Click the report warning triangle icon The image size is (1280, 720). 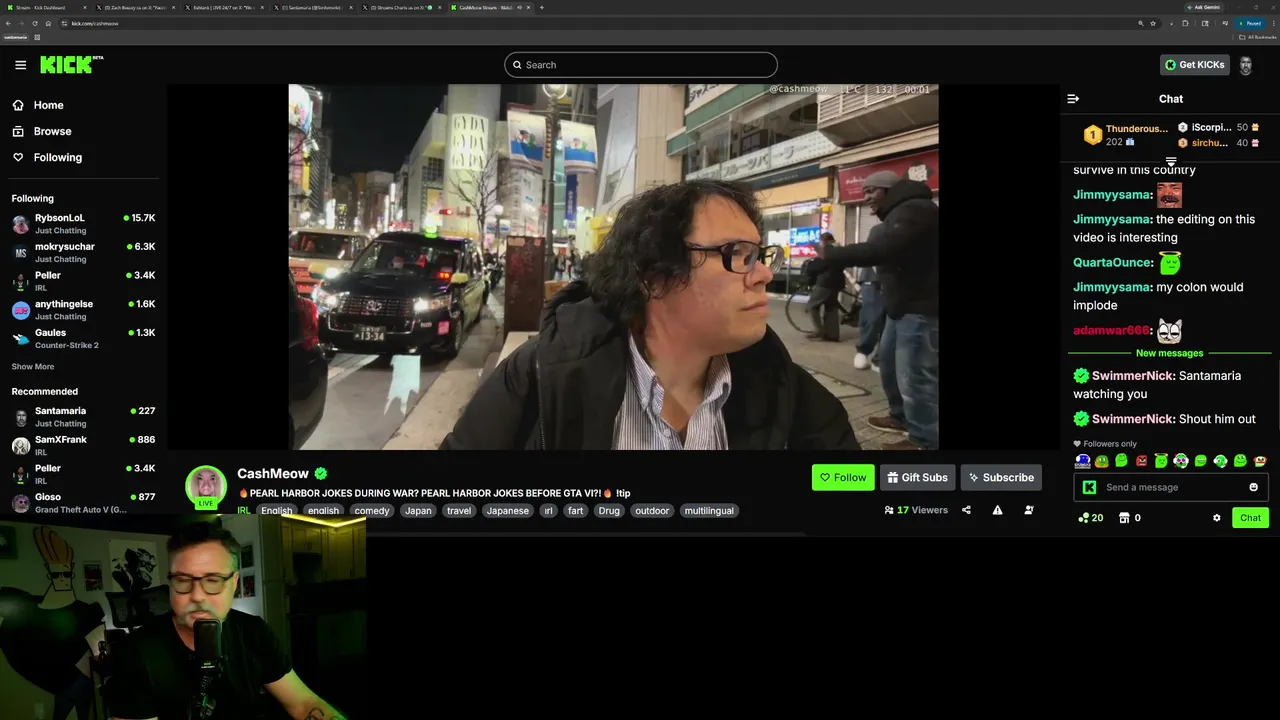click(x=997, y=510)
